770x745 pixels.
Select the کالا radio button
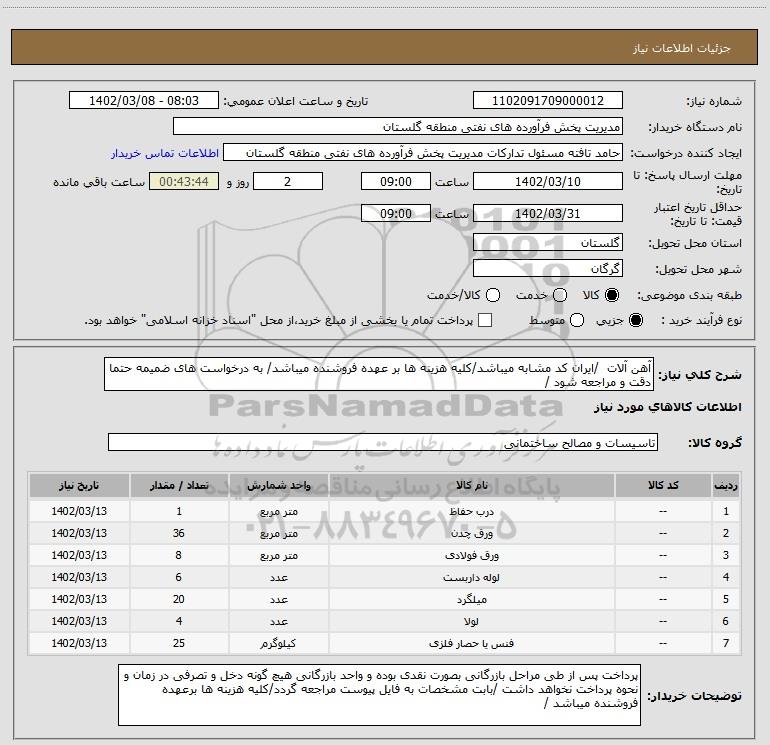pyautogui.click(x=612, y=295)
